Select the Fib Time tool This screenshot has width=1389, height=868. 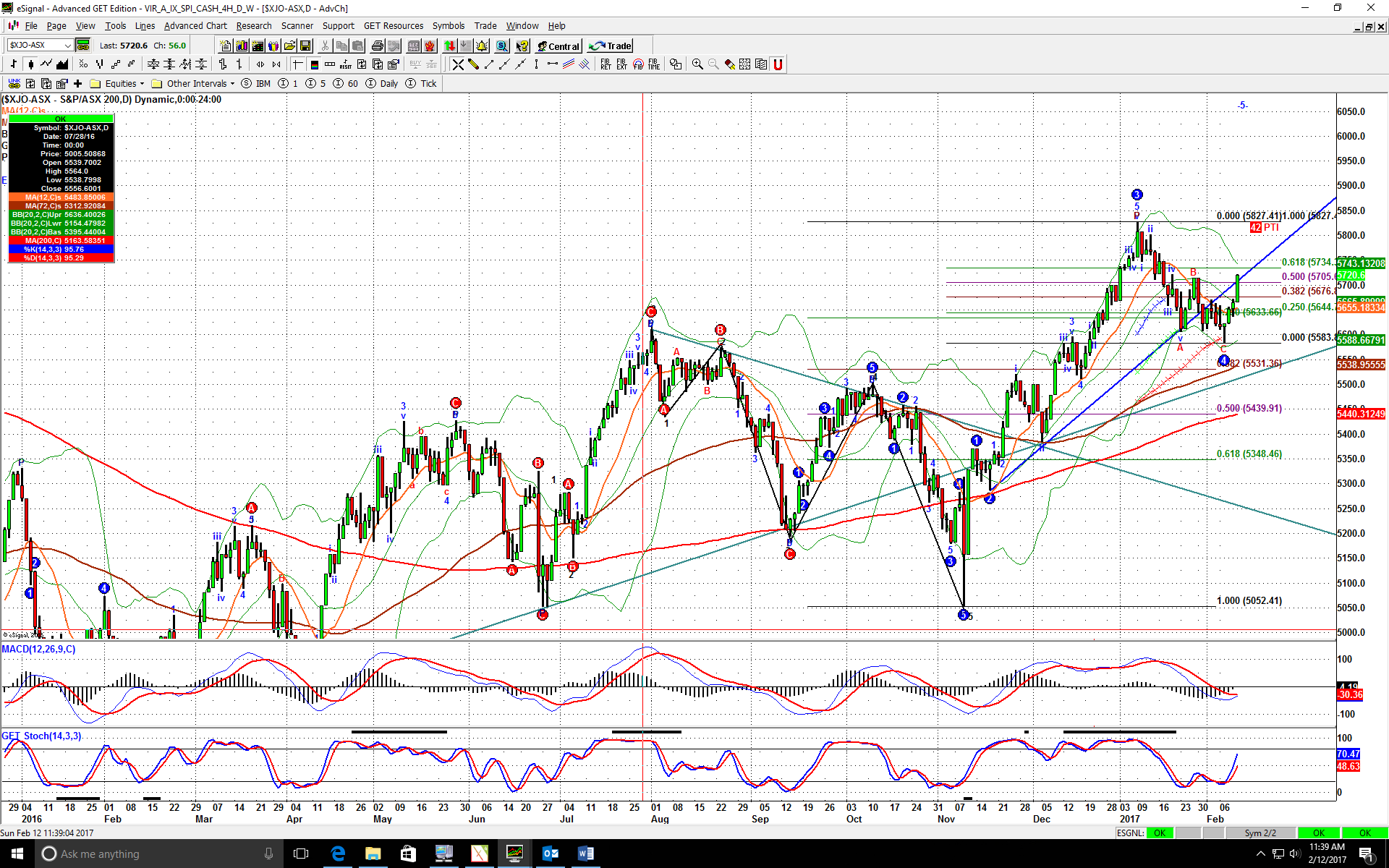click(654, 64)
